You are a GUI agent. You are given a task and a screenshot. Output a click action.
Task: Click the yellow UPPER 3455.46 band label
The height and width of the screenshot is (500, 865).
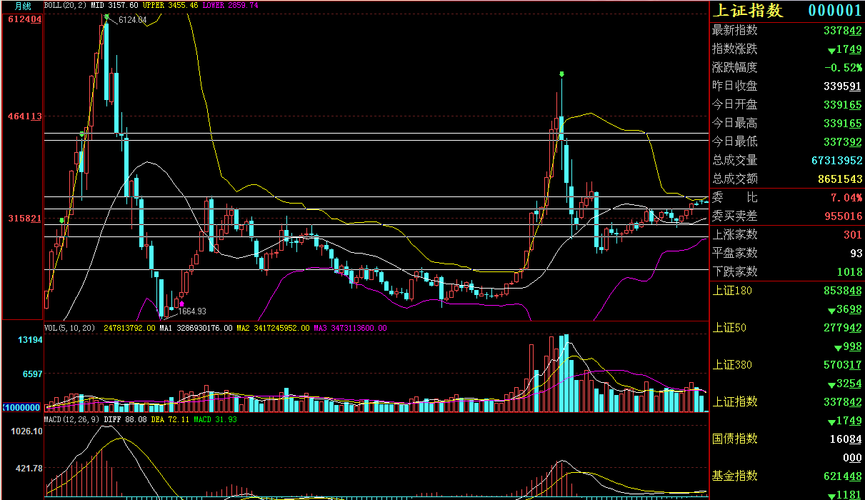(170, 5)
